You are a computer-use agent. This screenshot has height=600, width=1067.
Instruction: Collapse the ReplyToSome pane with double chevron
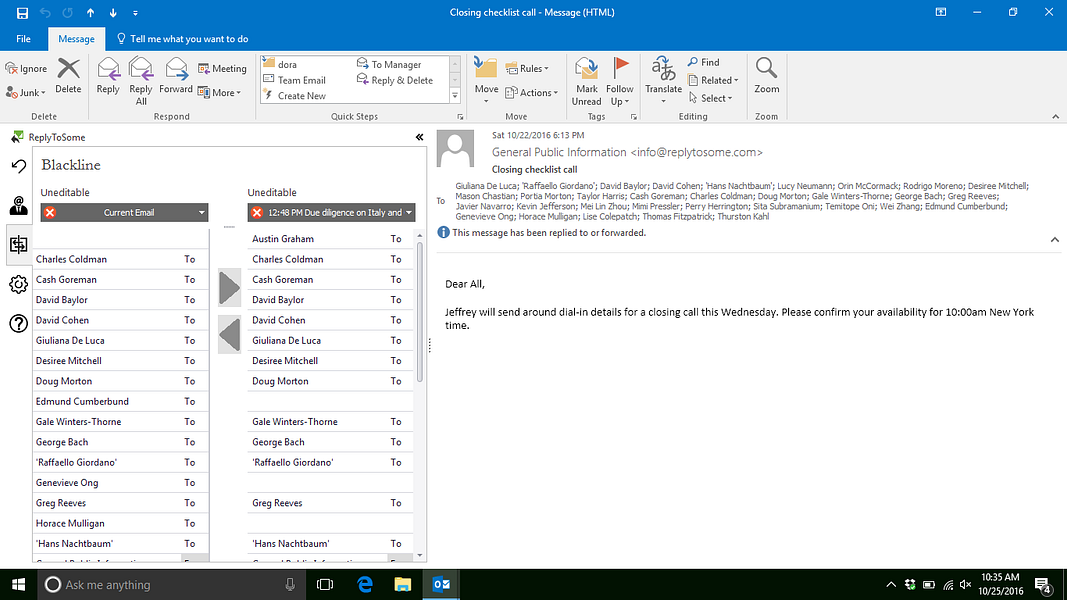tap(419, 137)
